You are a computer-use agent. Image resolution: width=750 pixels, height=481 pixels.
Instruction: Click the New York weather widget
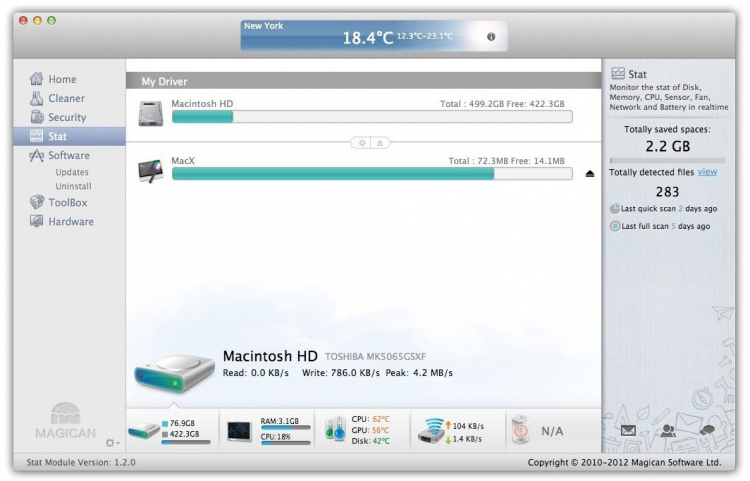(x=374, y=35)
